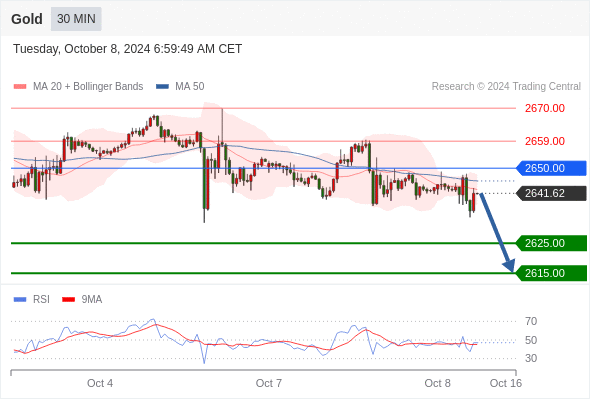
Task: Click the 2670.00 resistance price label
Action: (x=544, y=108)
